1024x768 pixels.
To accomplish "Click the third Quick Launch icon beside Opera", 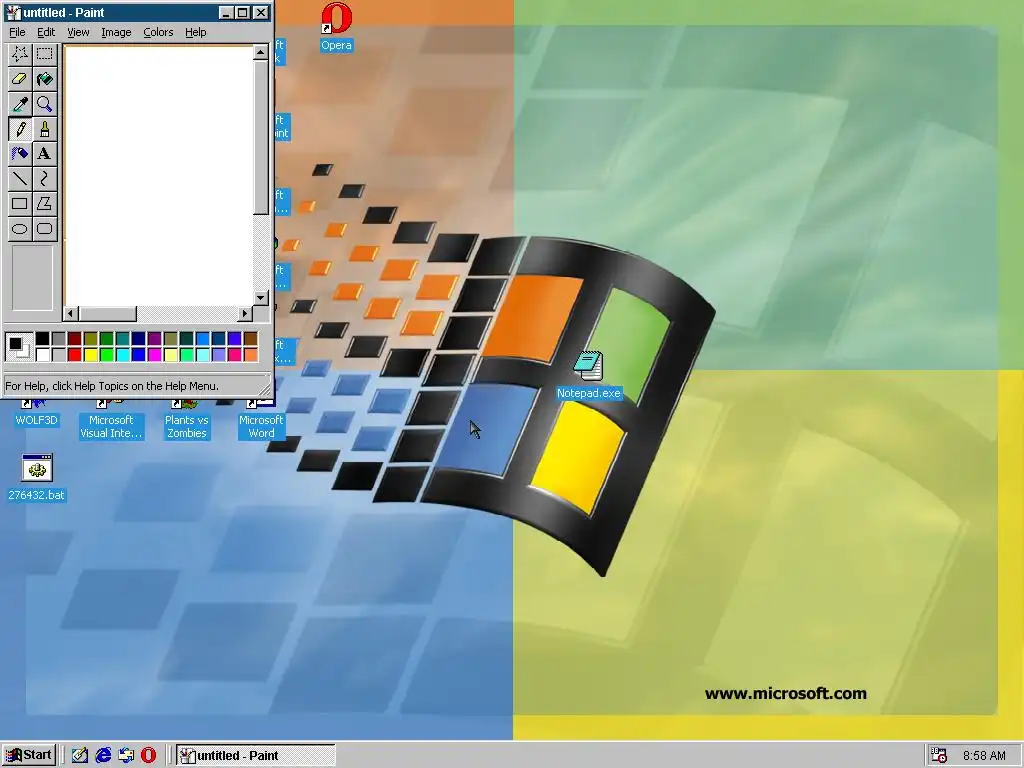I will pyautogui.click(x=126, y=755).
